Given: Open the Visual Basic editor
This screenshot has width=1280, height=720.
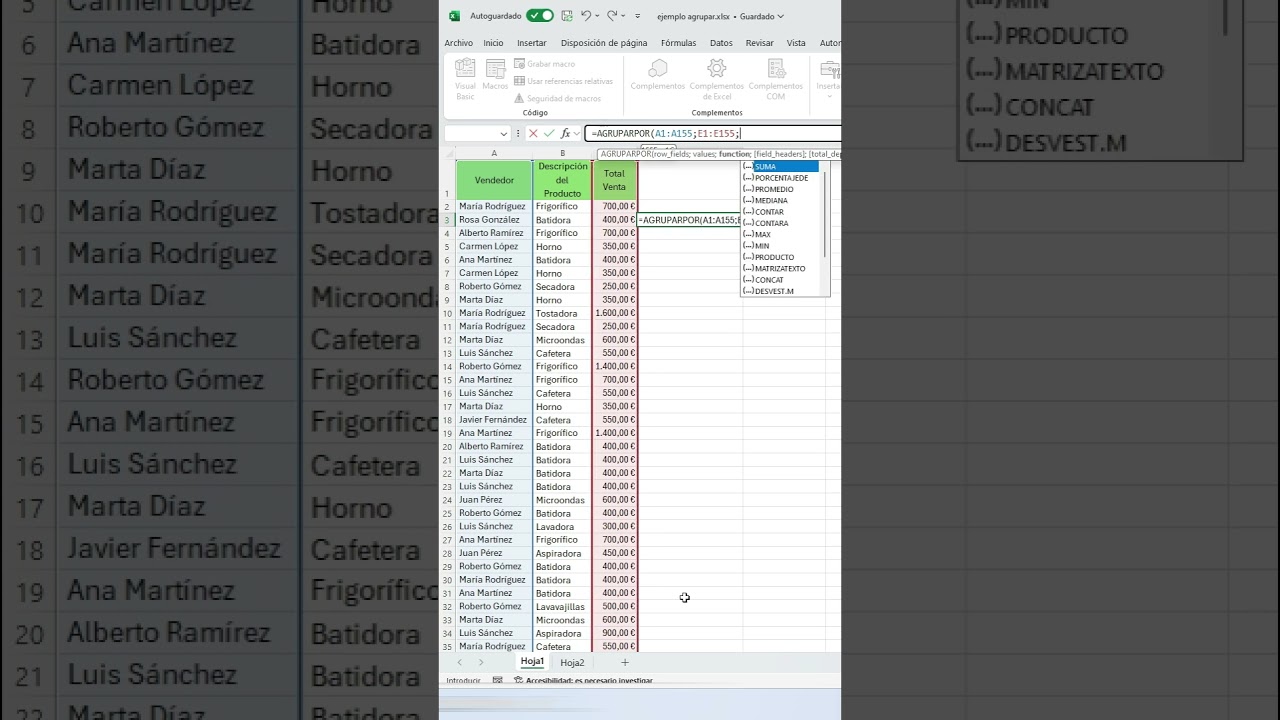Looking at the screenshot, I should point(465,80).
